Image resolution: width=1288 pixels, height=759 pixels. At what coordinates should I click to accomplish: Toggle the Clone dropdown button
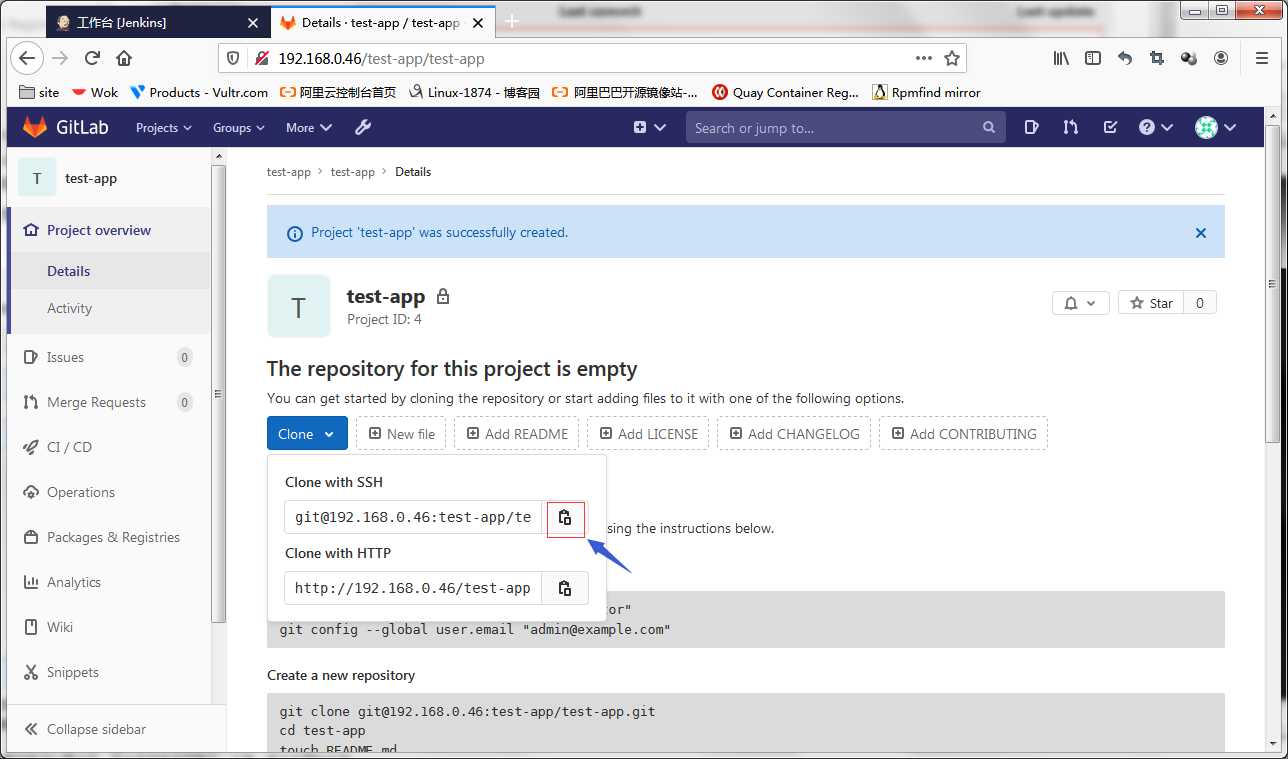[x=307, y=434]
